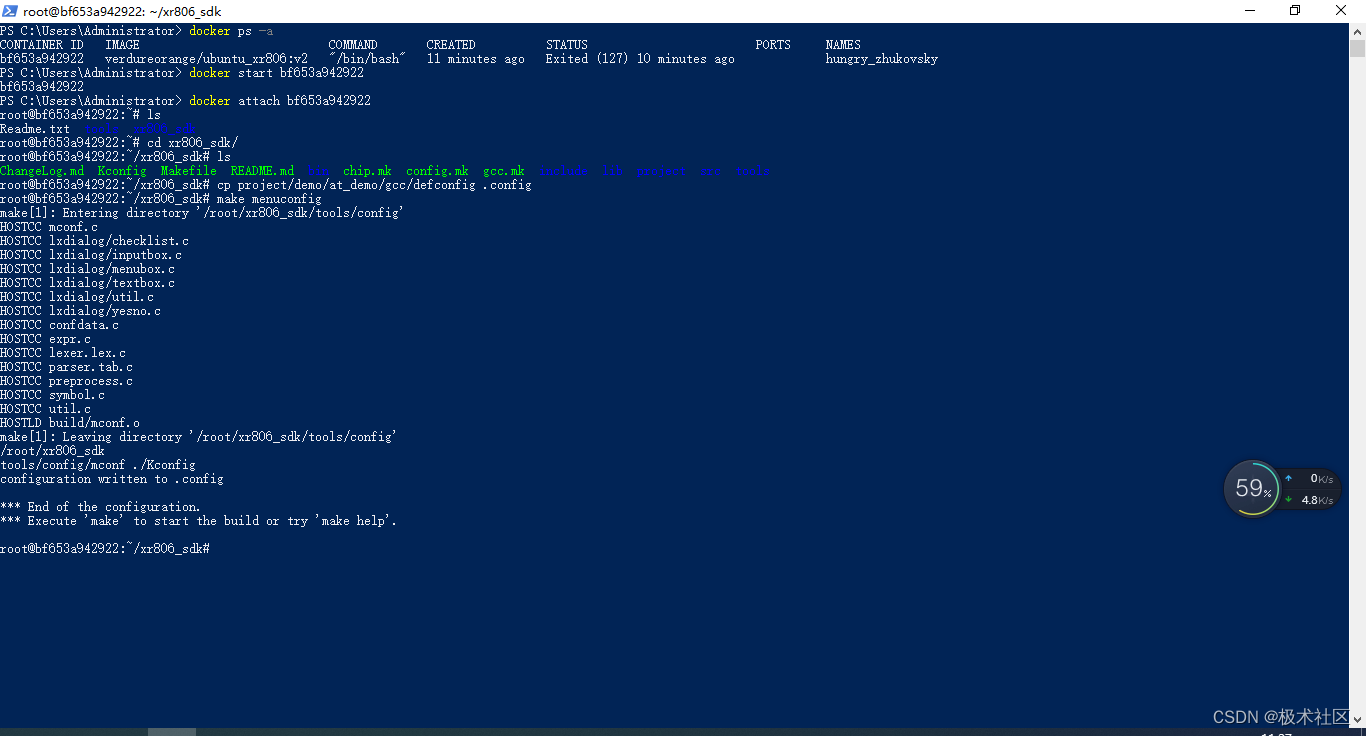Screen dimensions: 1366x736
Task: Click the 'HOSTCC expr.c' line
Action: [45, 339]
